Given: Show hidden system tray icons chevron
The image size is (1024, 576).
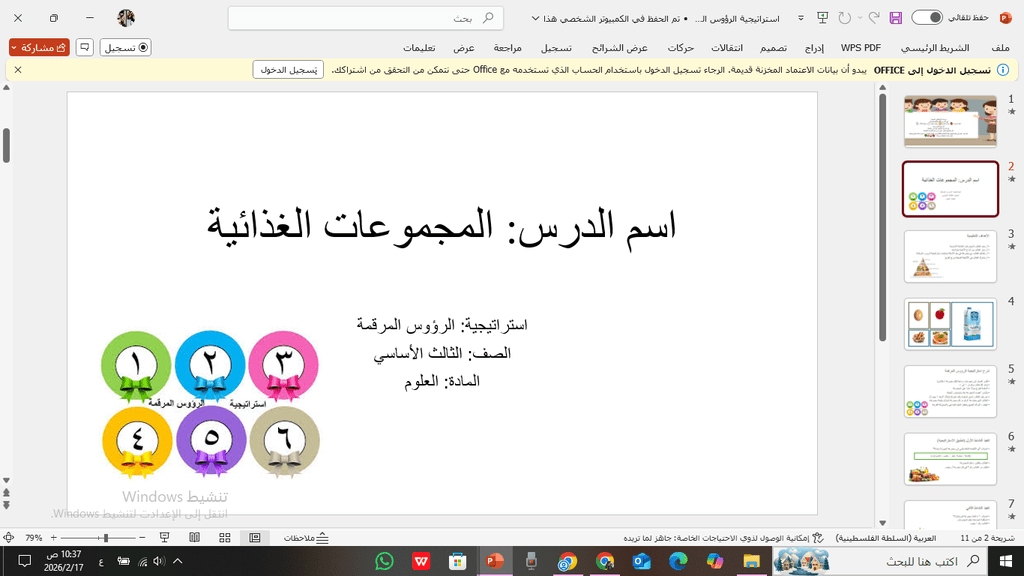Looking at the screenshot, I should click(178, 561).
